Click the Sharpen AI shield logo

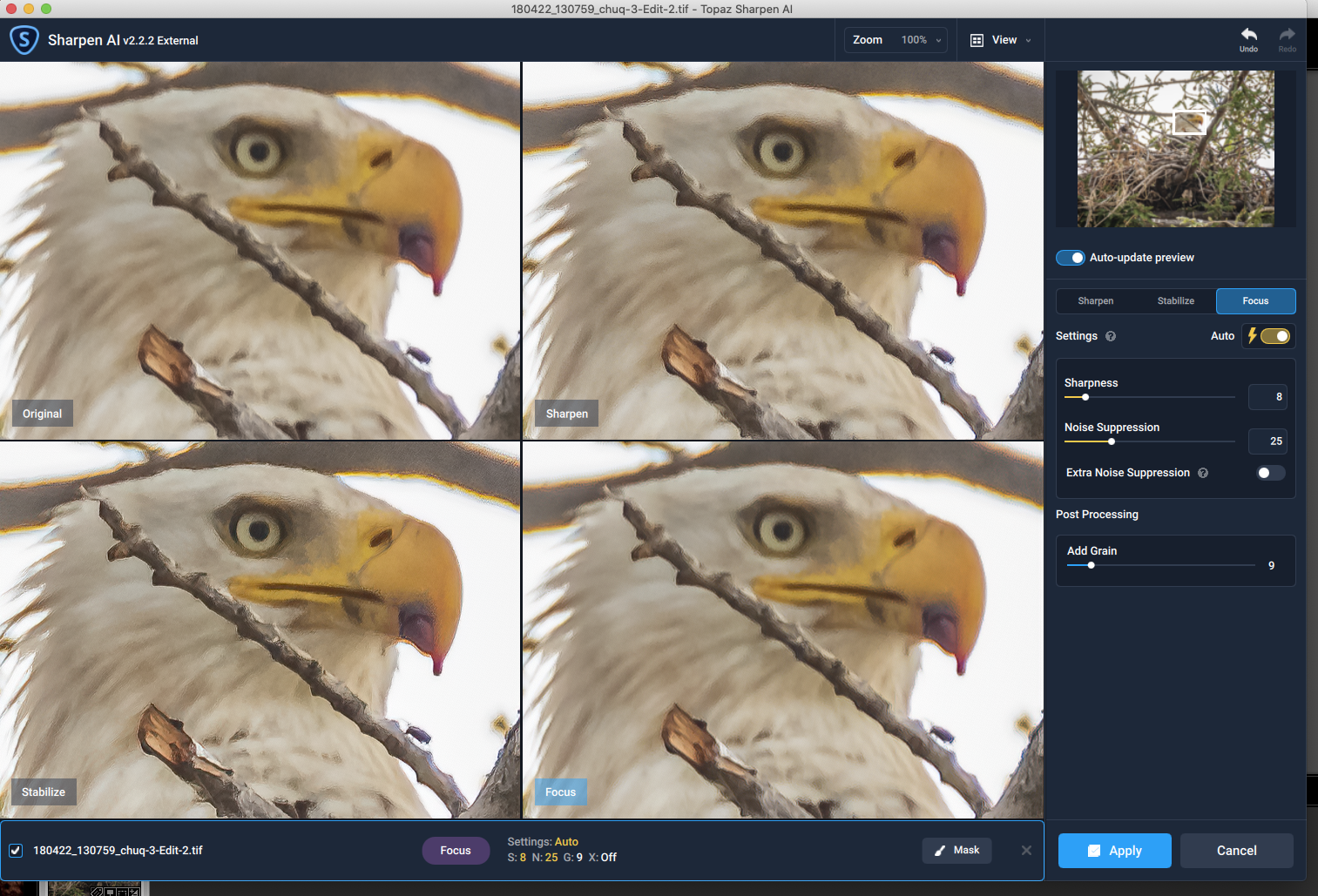[24, 40]
